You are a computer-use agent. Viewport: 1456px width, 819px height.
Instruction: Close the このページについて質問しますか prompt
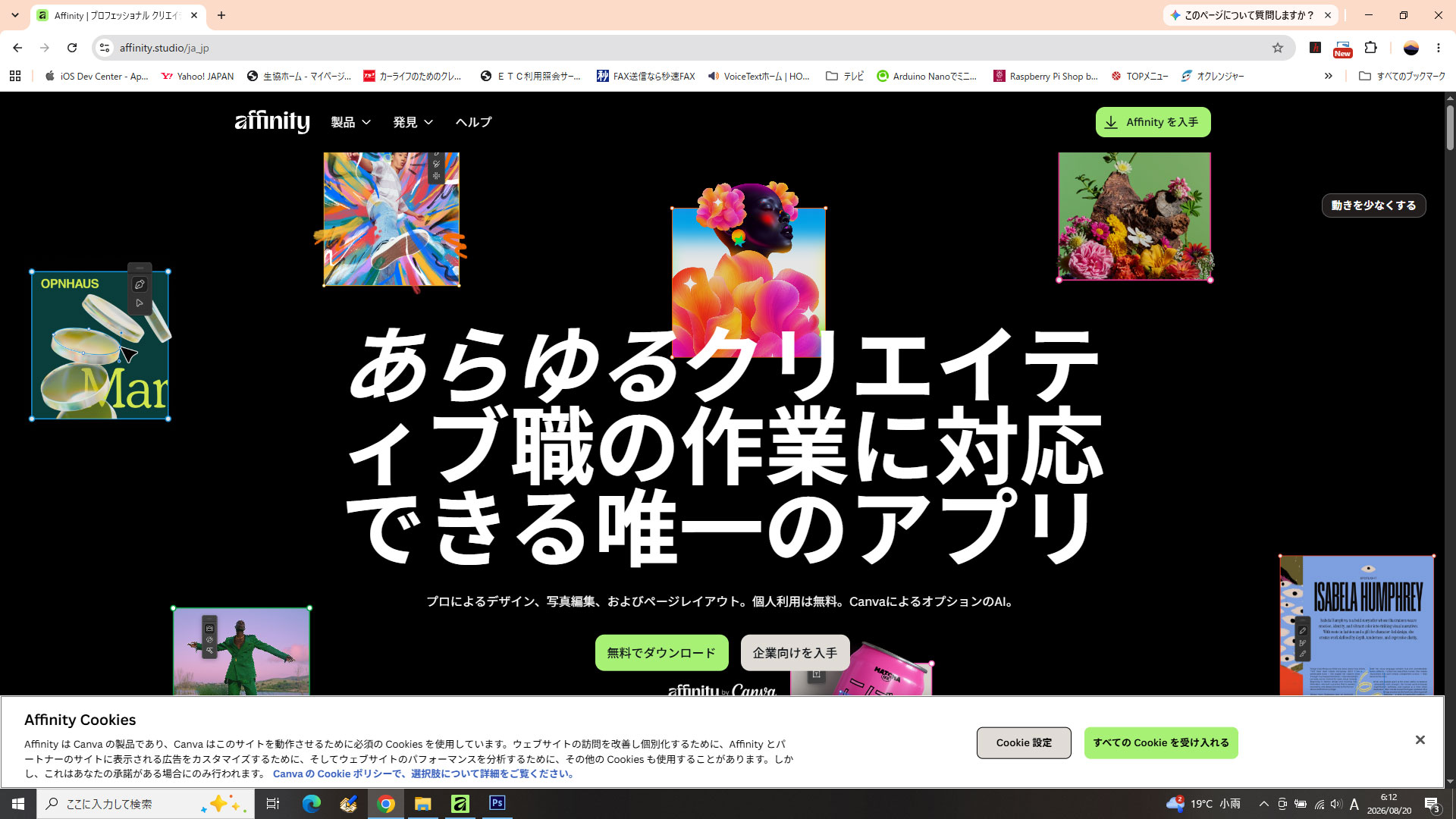[x=1328, y=15]
